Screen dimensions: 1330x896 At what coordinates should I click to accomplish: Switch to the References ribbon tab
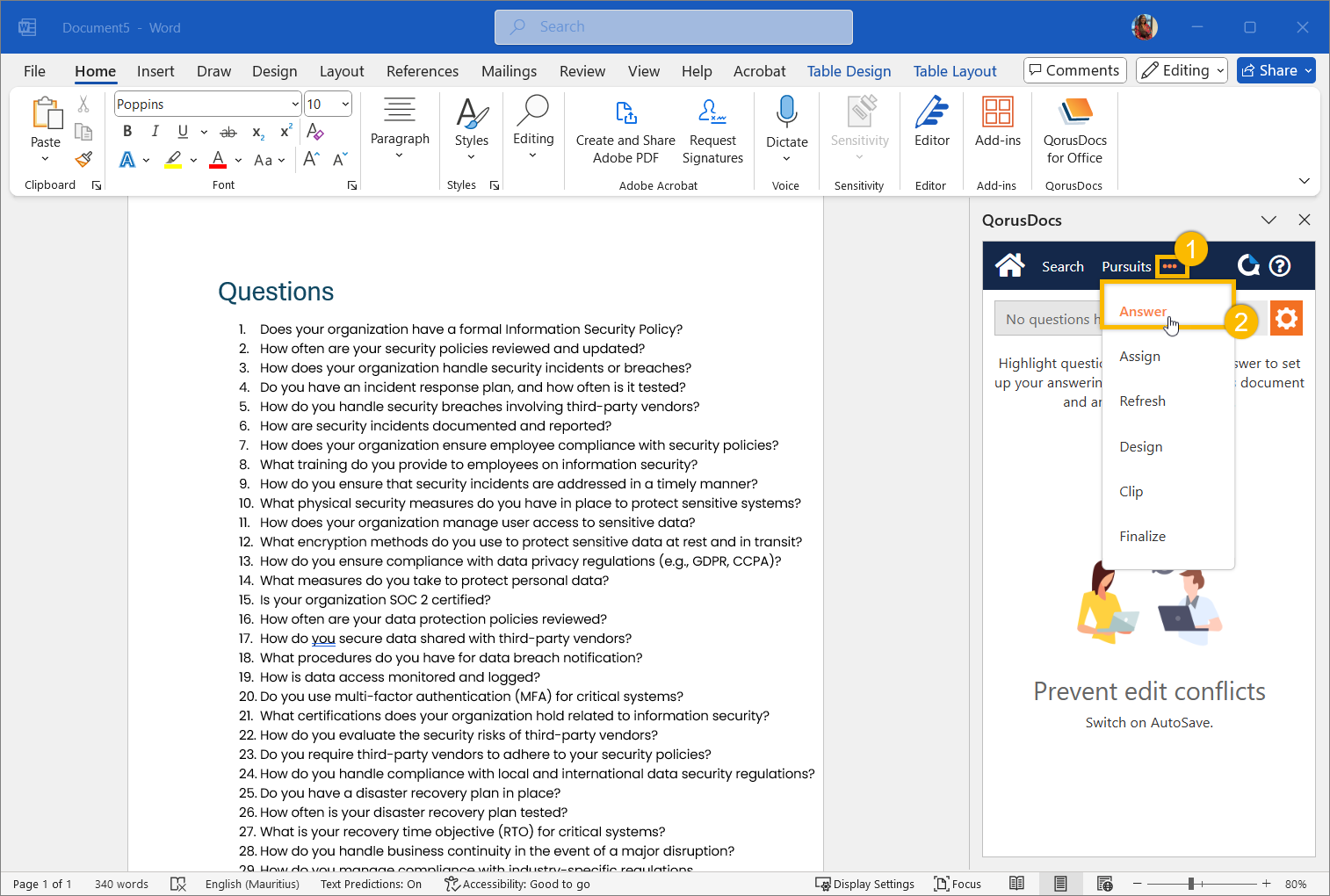point(422,71)
